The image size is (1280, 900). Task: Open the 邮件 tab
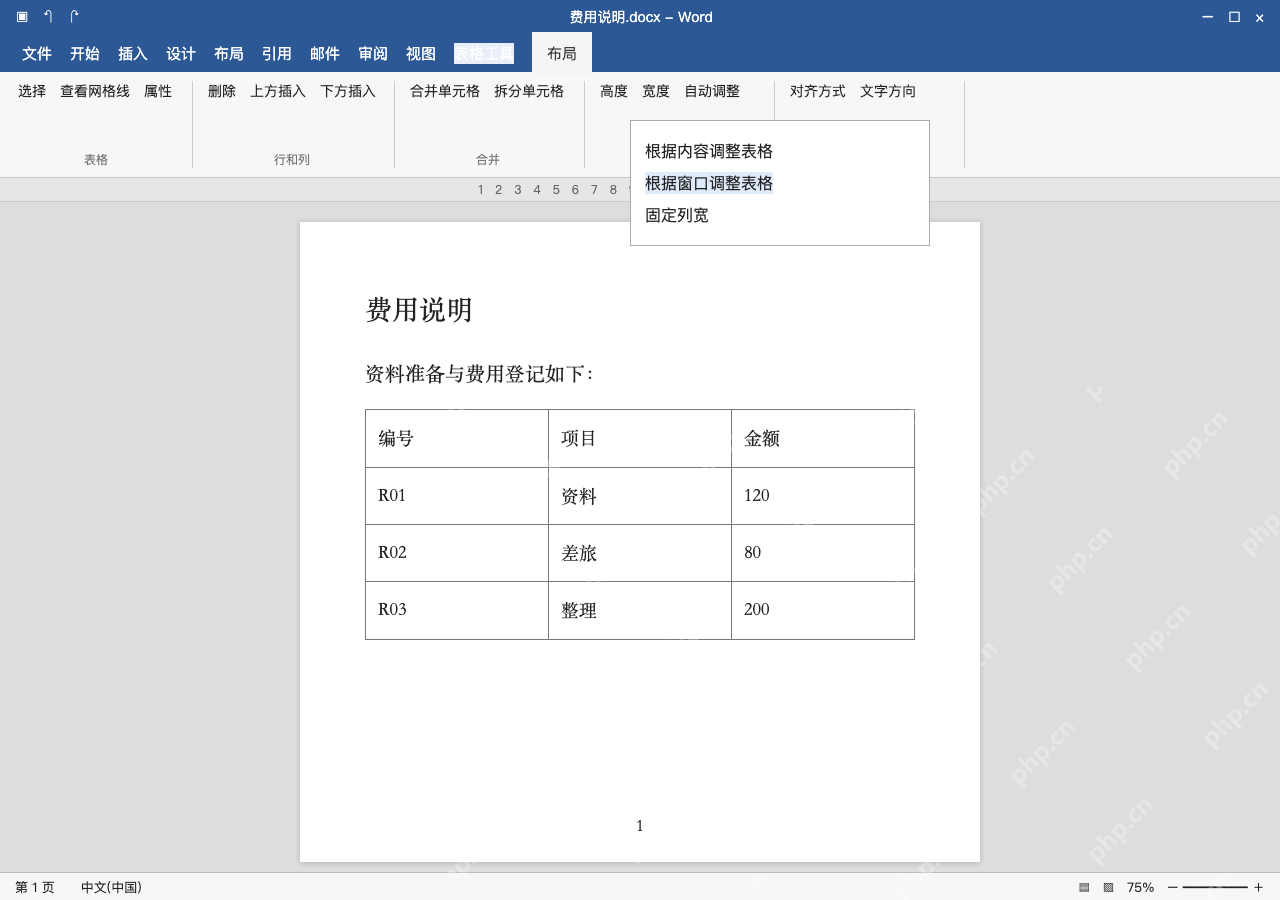325,54
